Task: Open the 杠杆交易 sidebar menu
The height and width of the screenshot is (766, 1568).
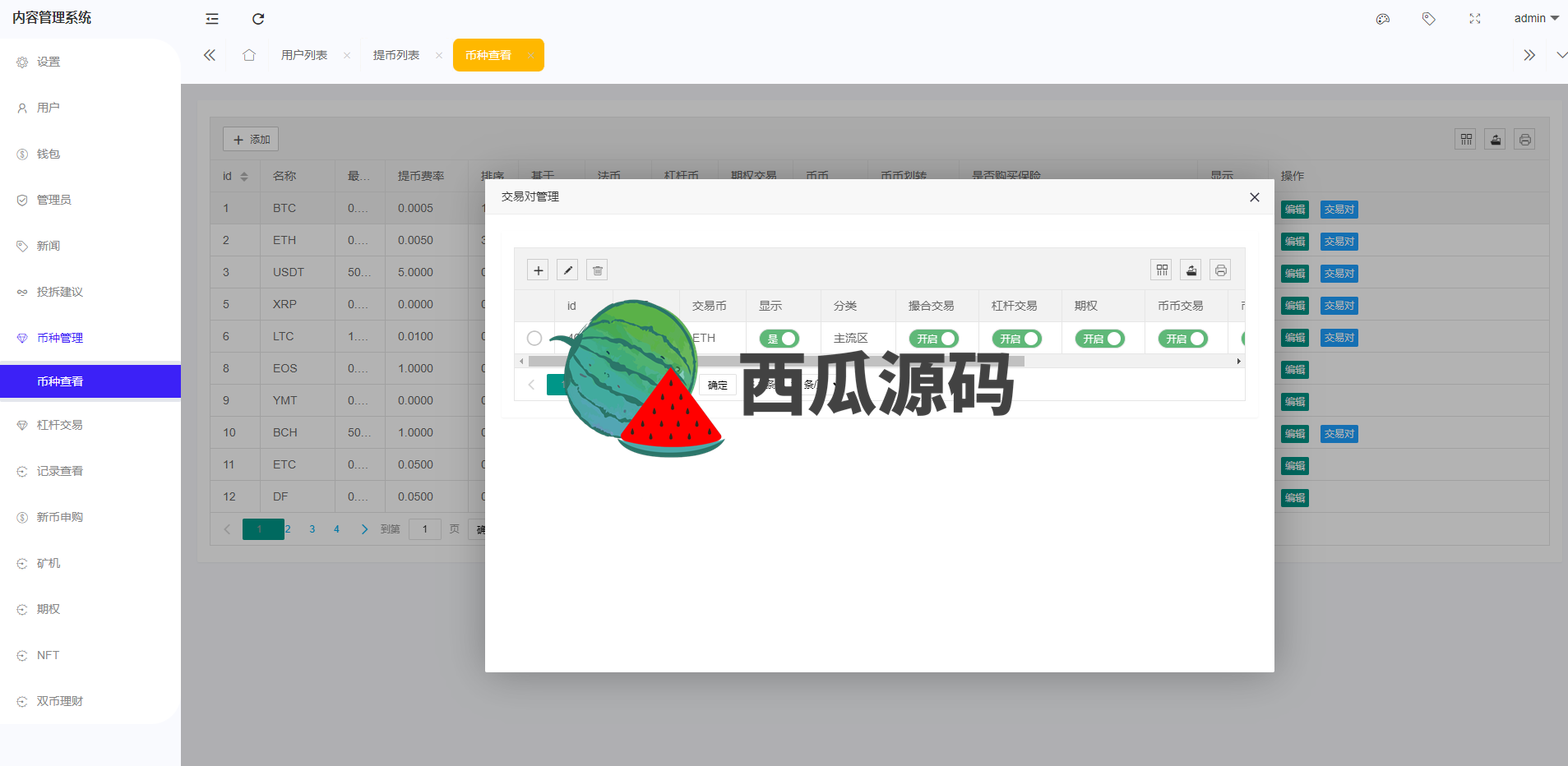Action: 90,425
